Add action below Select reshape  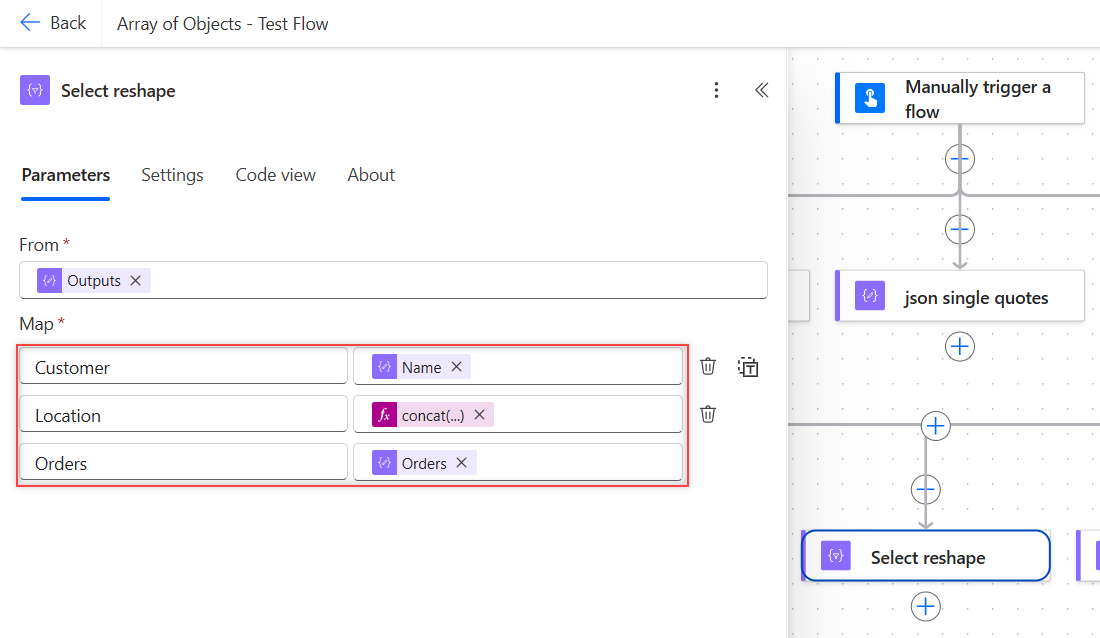(926, 607)
